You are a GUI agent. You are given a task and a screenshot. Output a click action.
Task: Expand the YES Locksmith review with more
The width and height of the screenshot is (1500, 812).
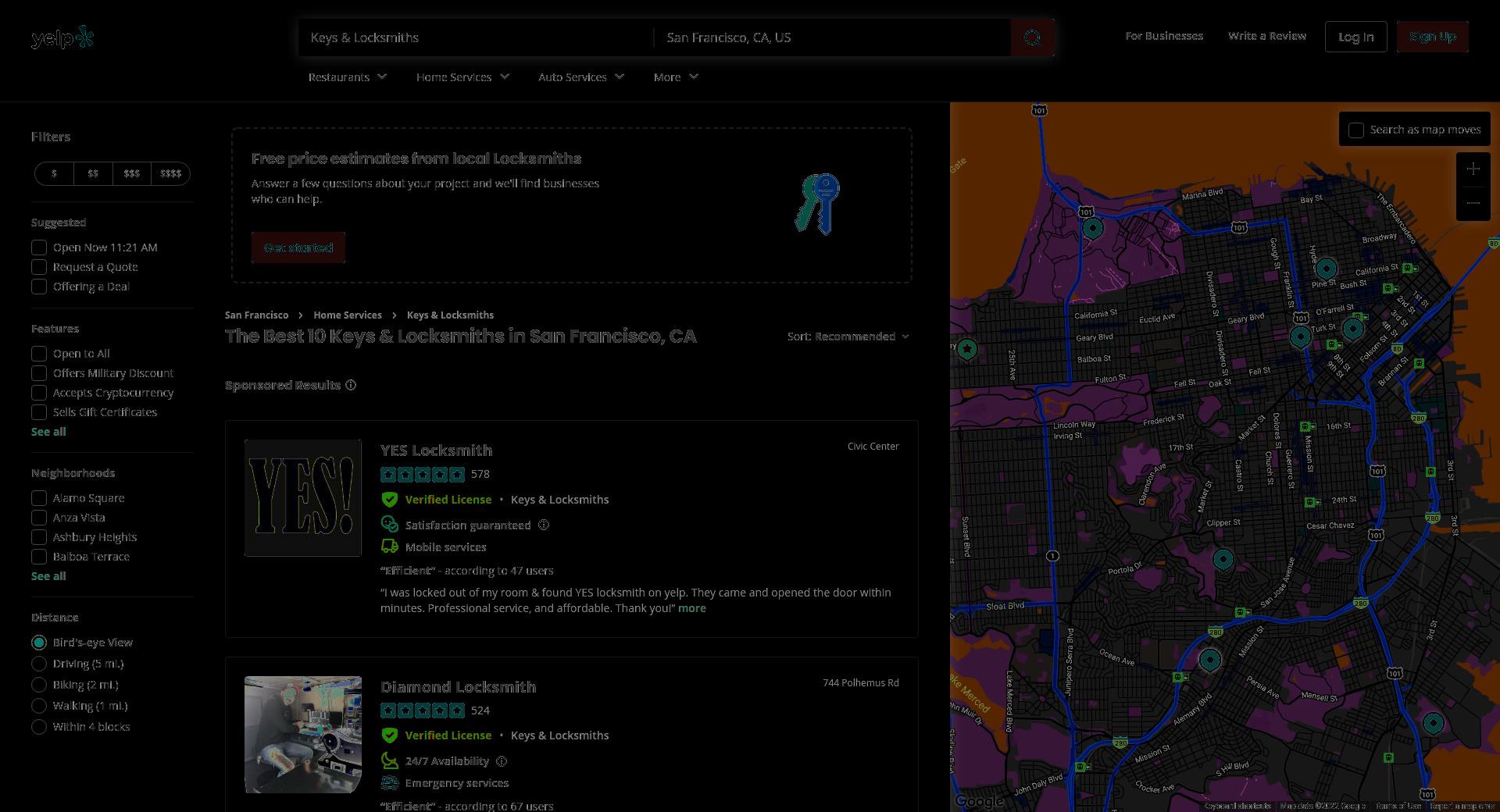point(691,608)
